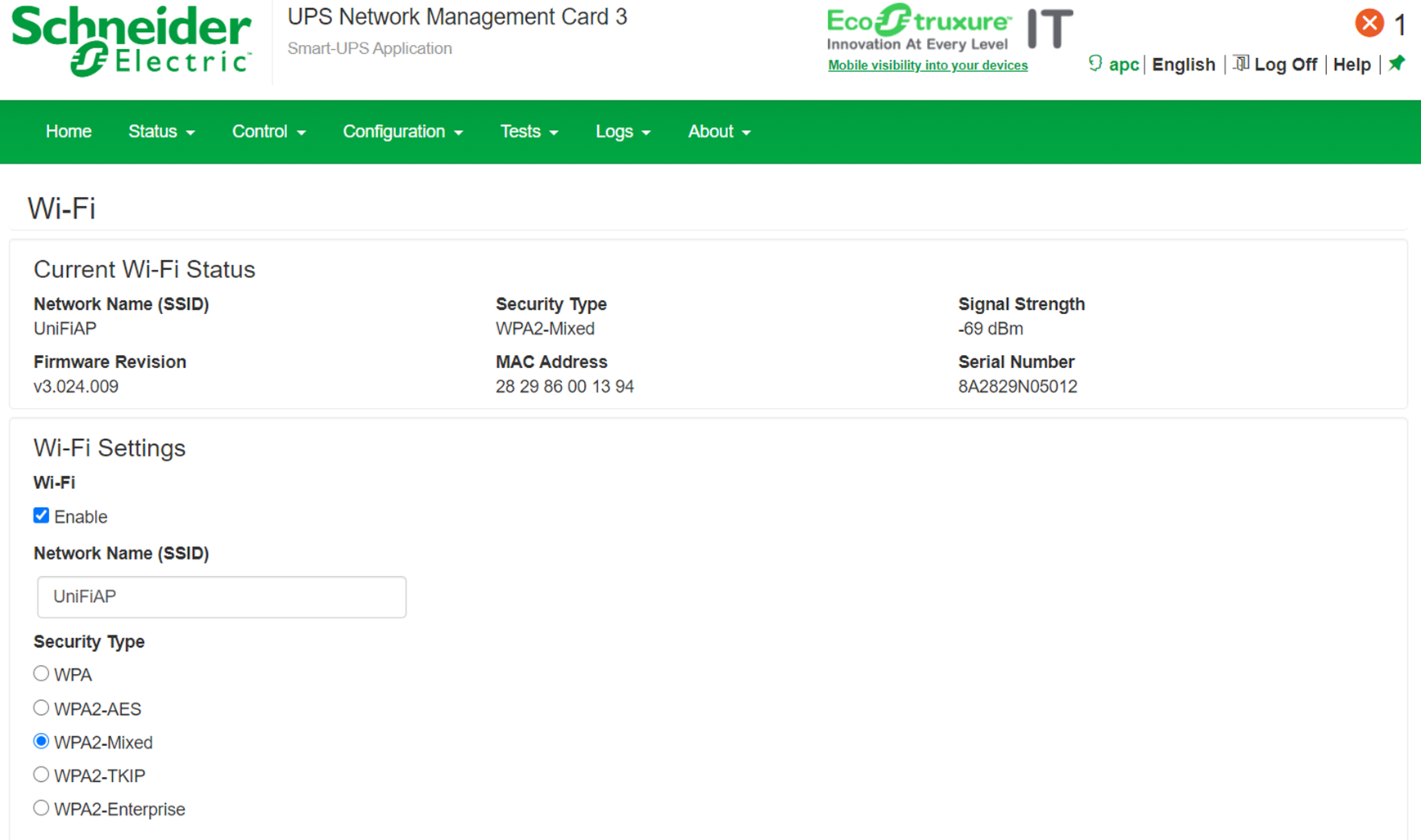
Task: Expand the Control dropdown menu
Action: 268,132
